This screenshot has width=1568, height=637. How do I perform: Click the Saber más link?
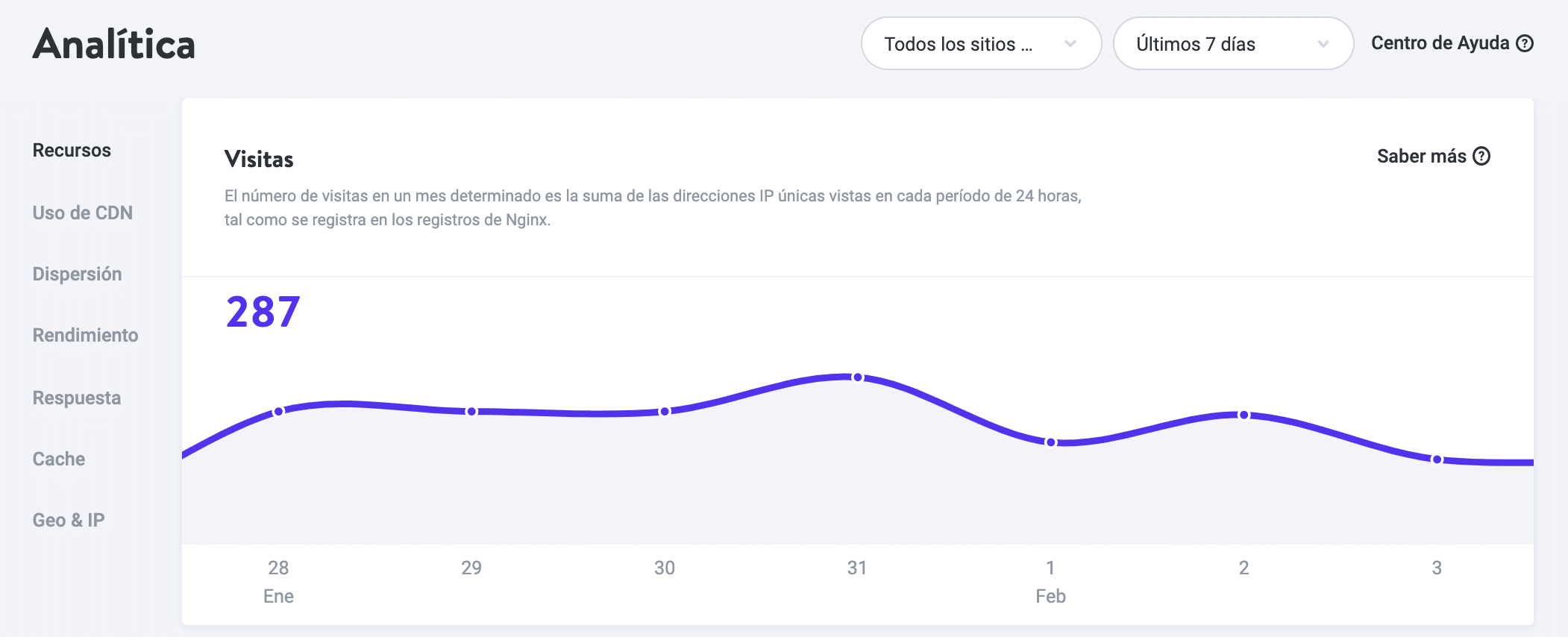coord(1421,156)
